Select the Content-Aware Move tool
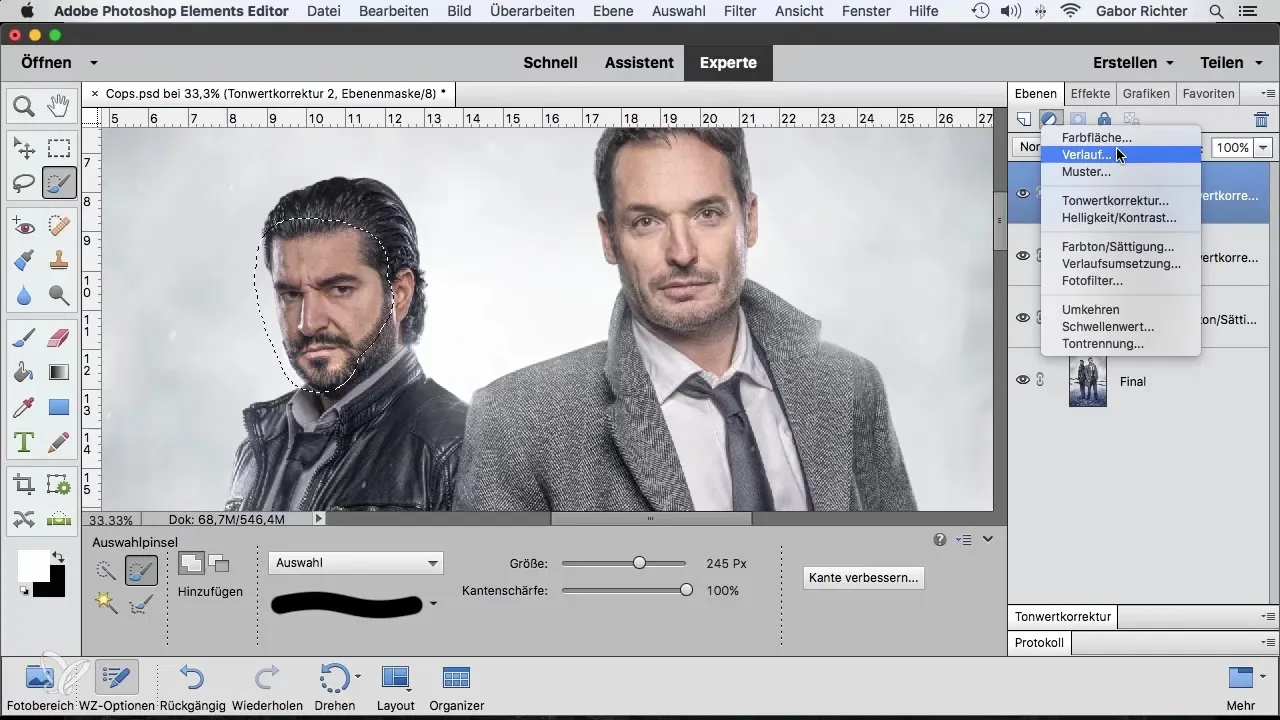 point(24,519)
